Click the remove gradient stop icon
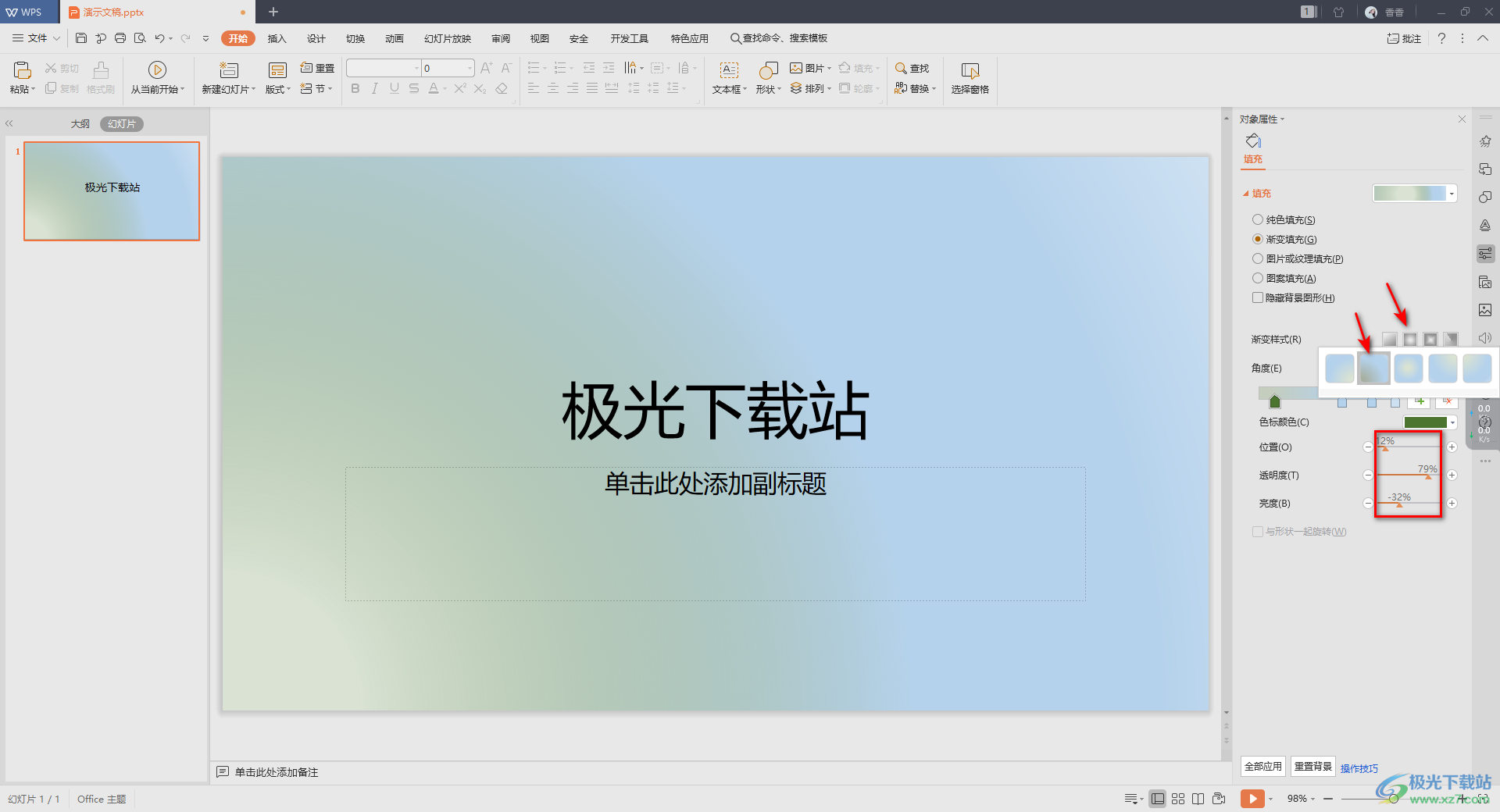This screenshot has width=1500, height=812. pyautogui.click(x=1447, y=401)
